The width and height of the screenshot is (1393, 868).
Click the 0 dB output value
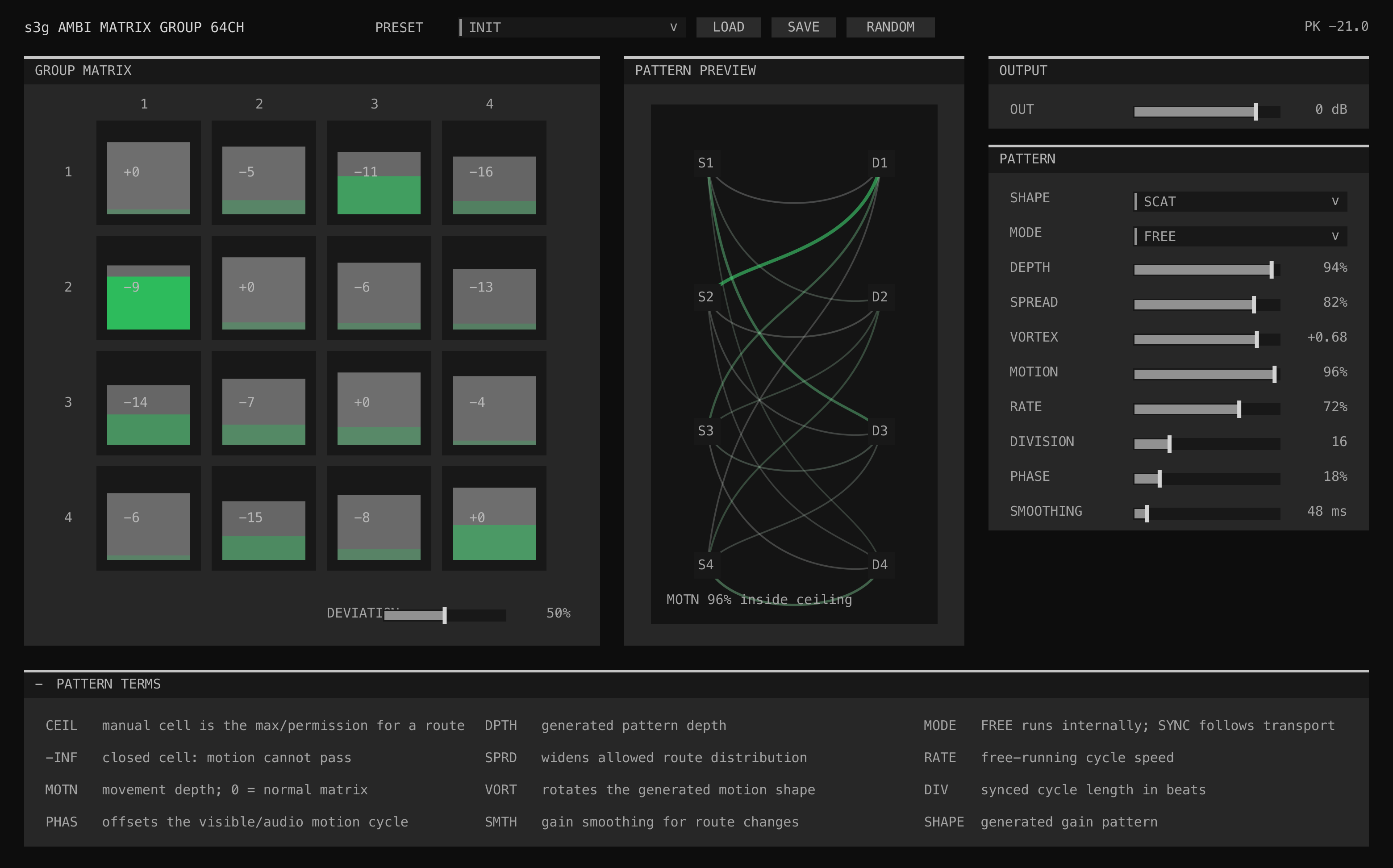click(1331, 109)
